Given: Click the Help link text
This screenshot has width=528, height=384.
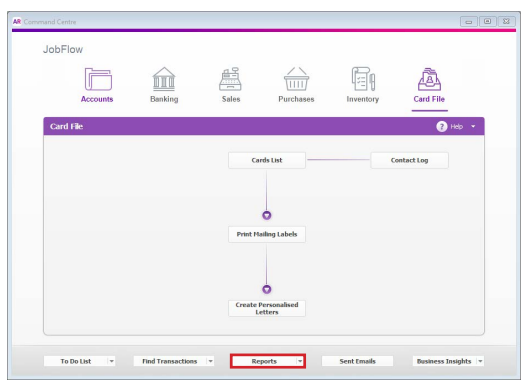Looking at the screenshot, I should click(457, 127).
